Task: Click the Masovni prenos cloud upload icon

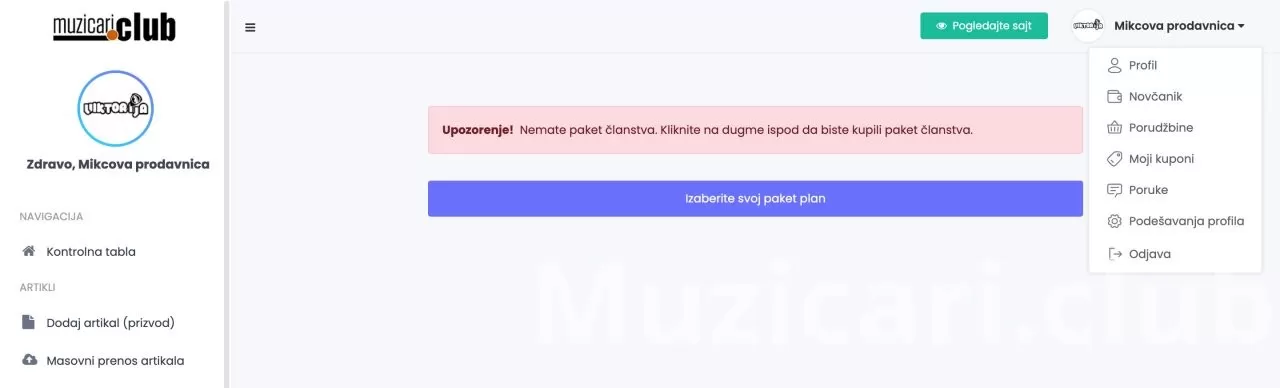Action: 29,360
